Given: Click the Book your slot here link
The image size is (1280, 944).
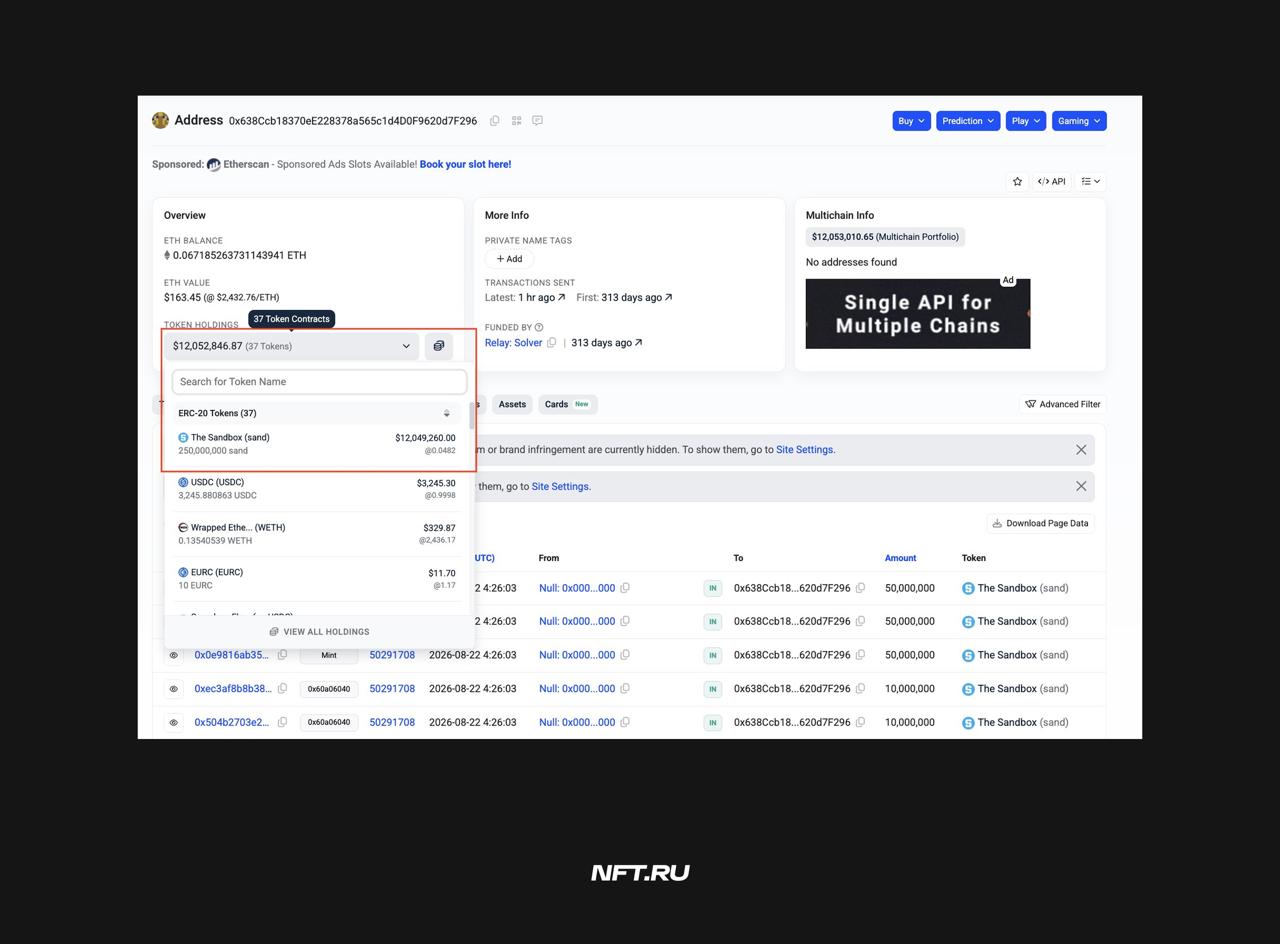Looking at the screenshot, I should [x=465, y=164].
